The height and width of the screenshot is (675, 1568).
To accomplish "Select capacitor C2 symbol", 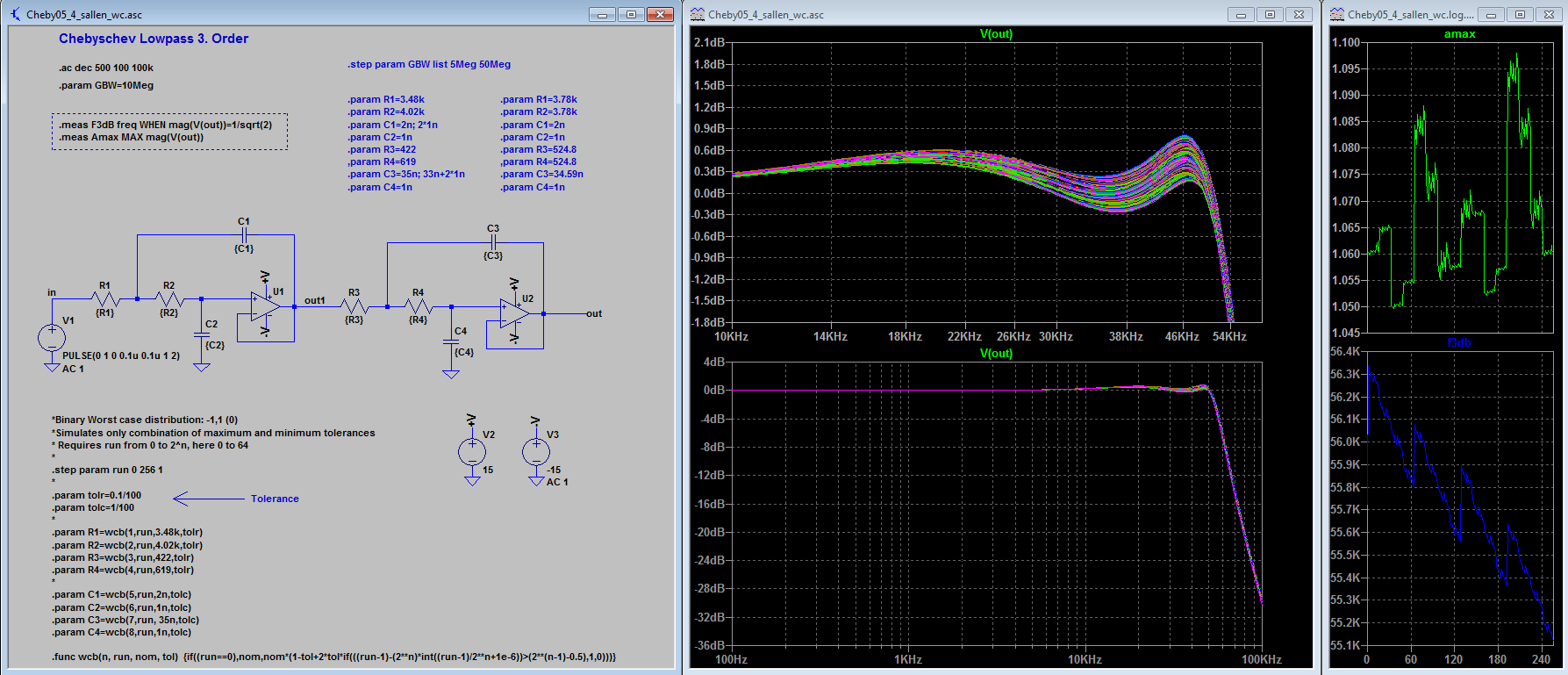I will tap(202, 334).
